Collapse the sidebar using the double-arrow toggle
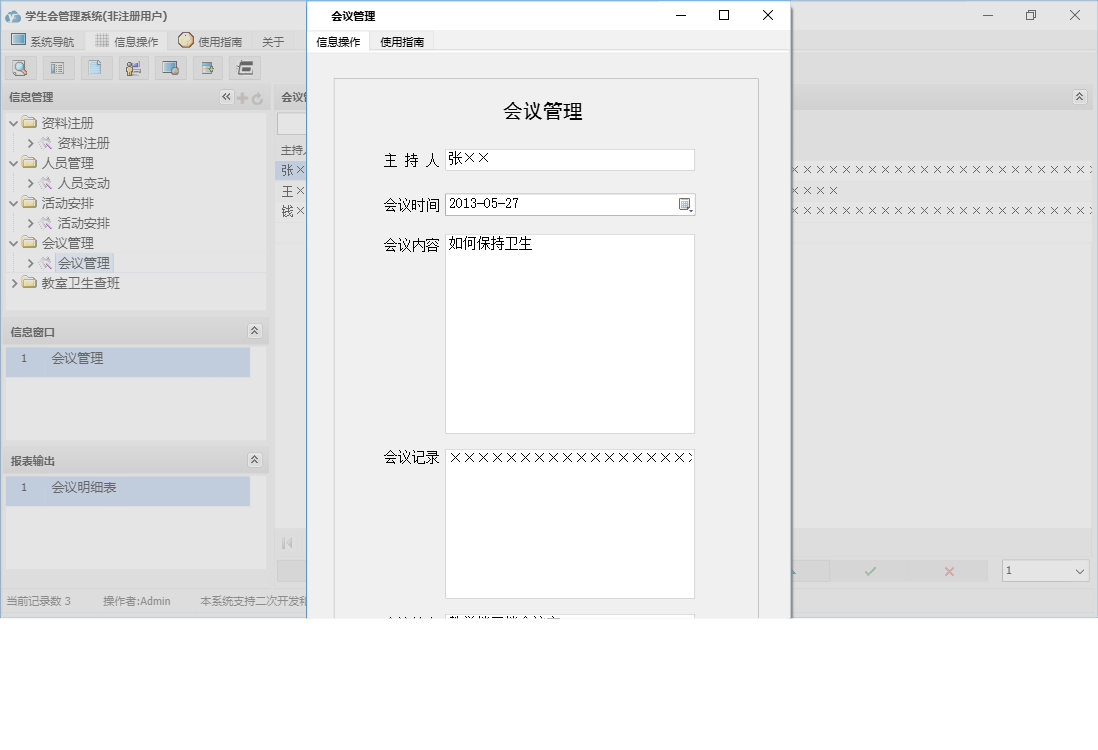 click(225, 97)
